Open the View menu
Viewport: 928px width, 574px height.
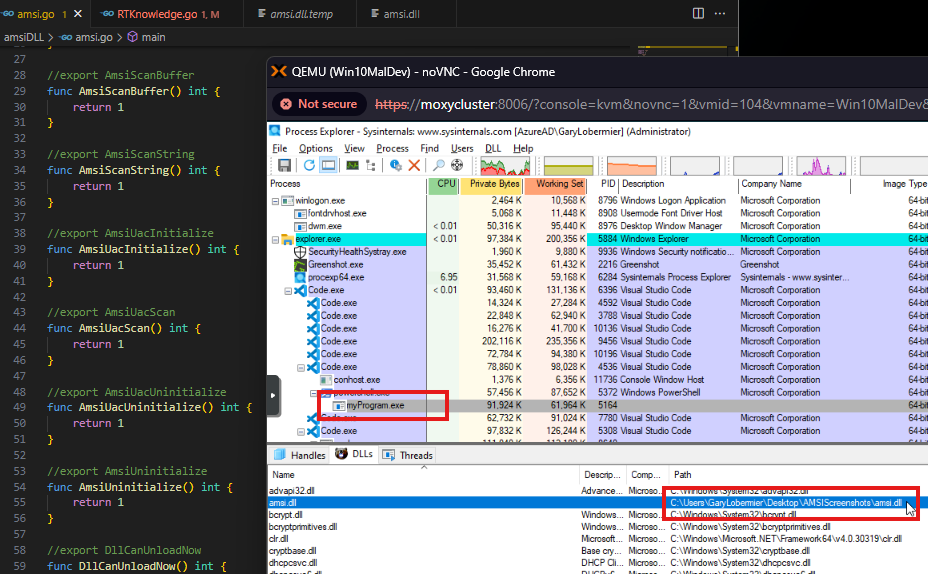point(355,148)
